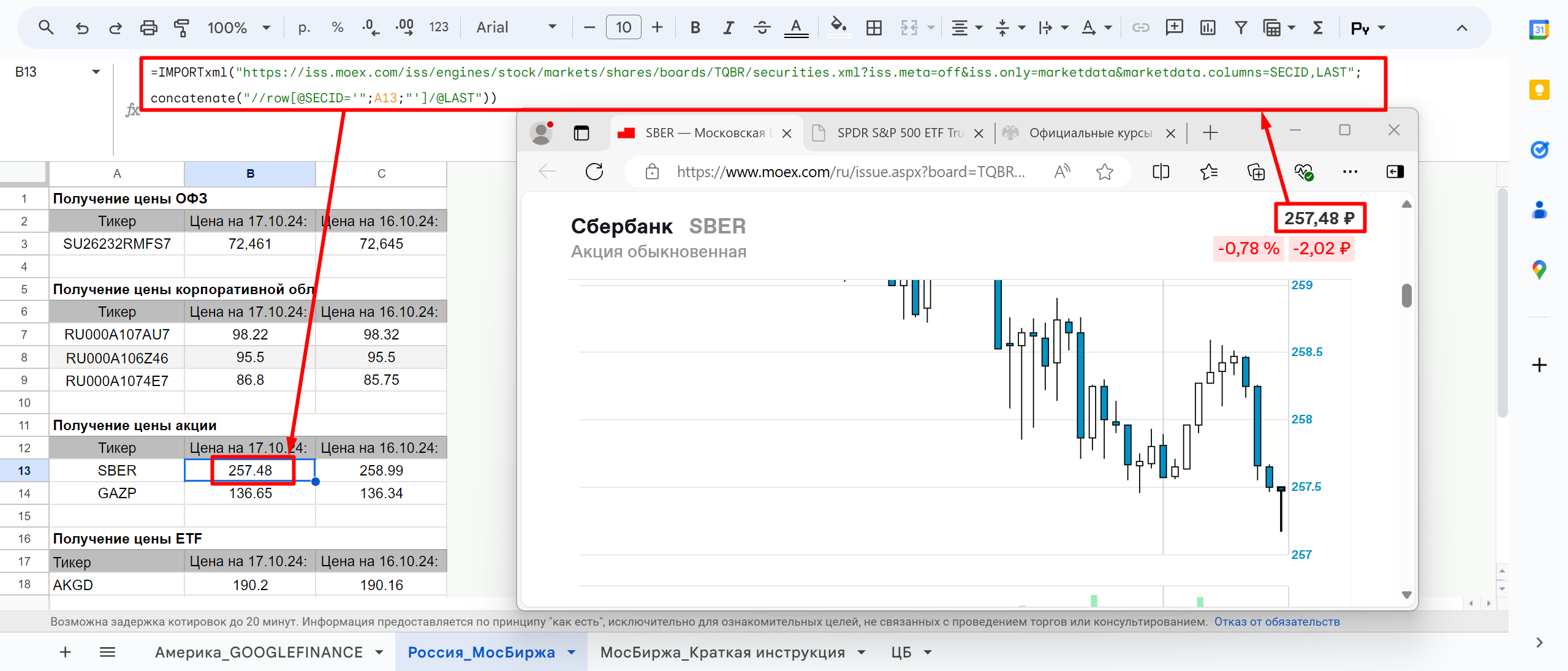Open Google Calendar in side panel
The width and height of the screenshot is (1568, 671).
tap(1539, 29)
